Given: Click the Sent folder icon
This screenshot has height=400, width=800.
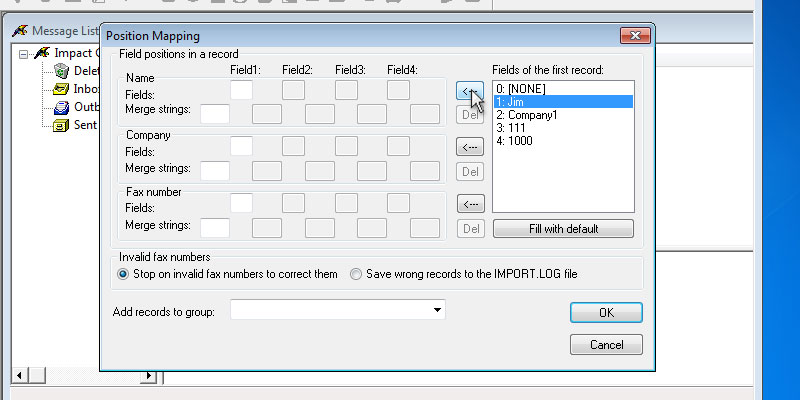Looking at the screenshot, I should click(61, 125).
